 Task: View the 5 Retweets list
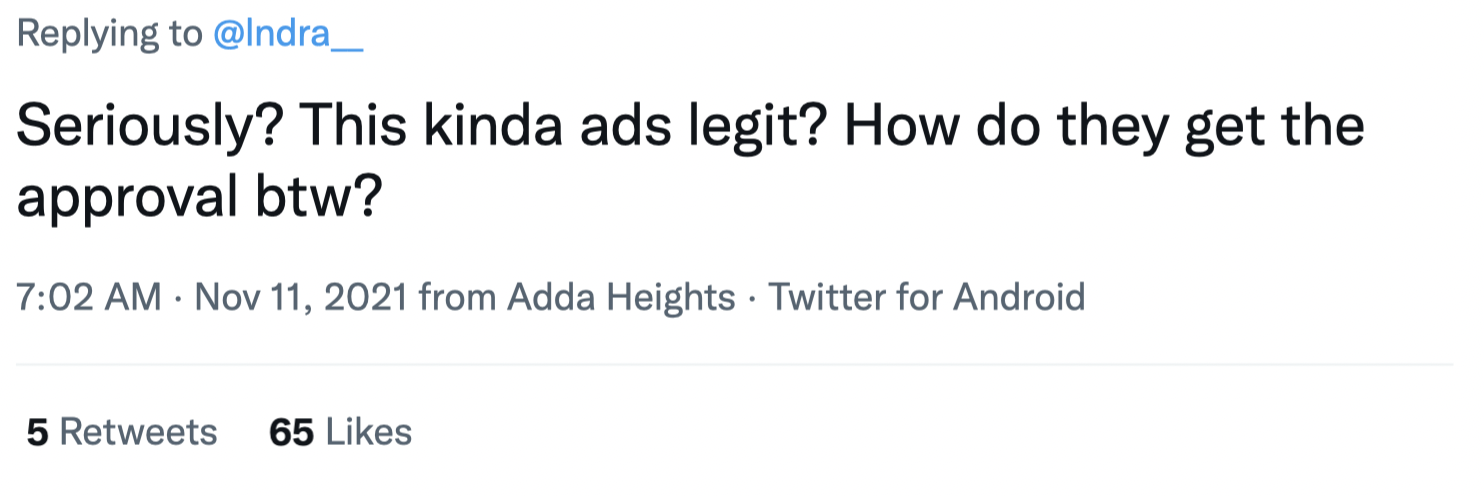[x=122, y=432]
